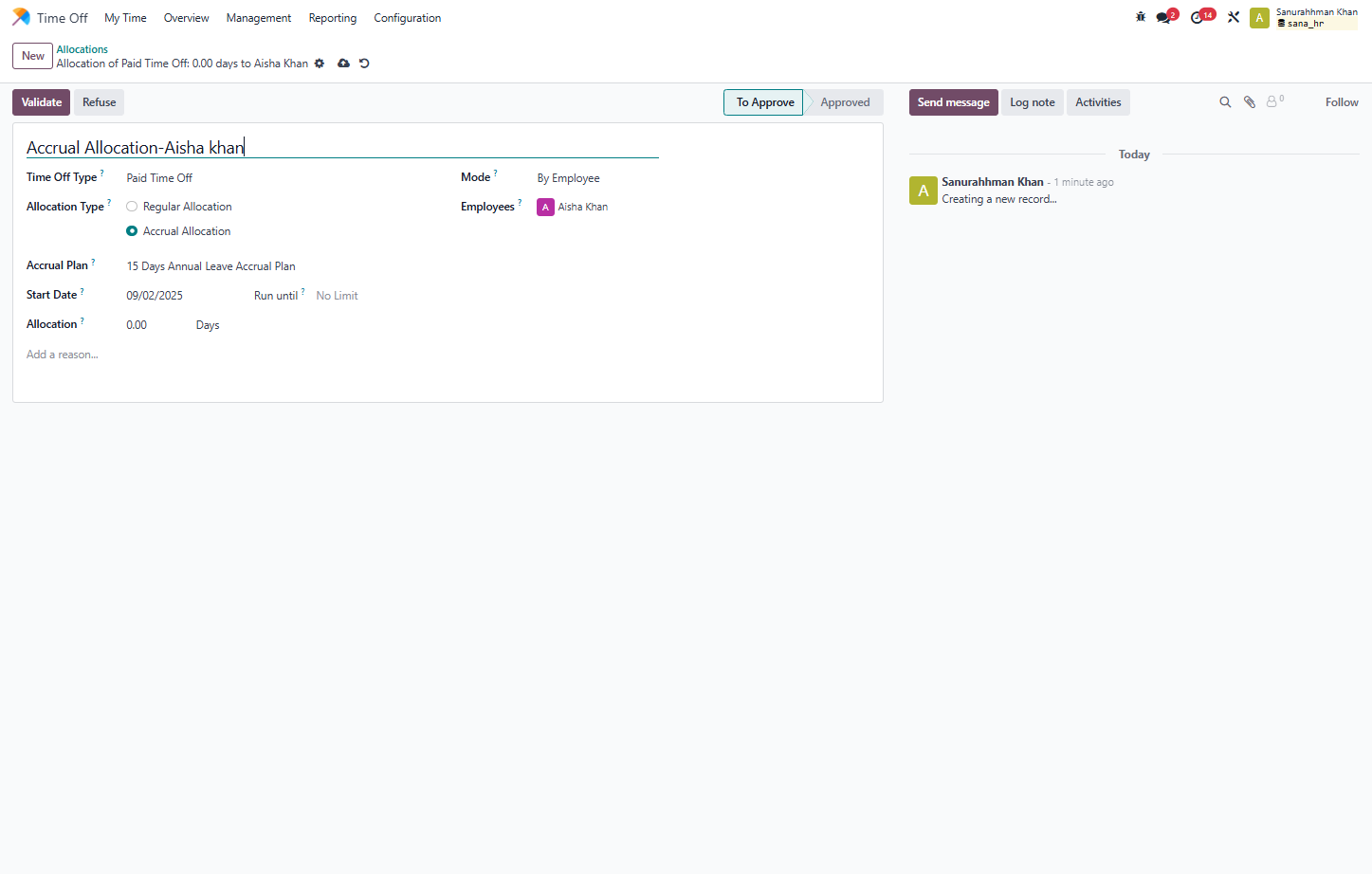
Task: Click the 'Creating a new record...' message
Action: pos(999,199)
